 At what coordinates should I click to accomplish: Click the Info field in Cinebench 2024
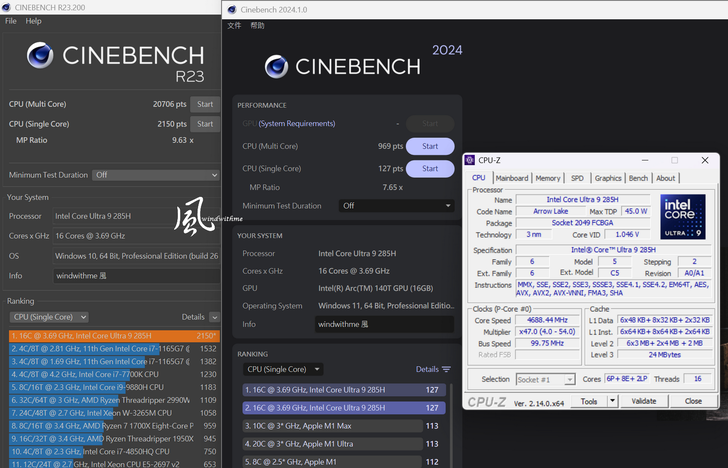click(x=385, y=324)
